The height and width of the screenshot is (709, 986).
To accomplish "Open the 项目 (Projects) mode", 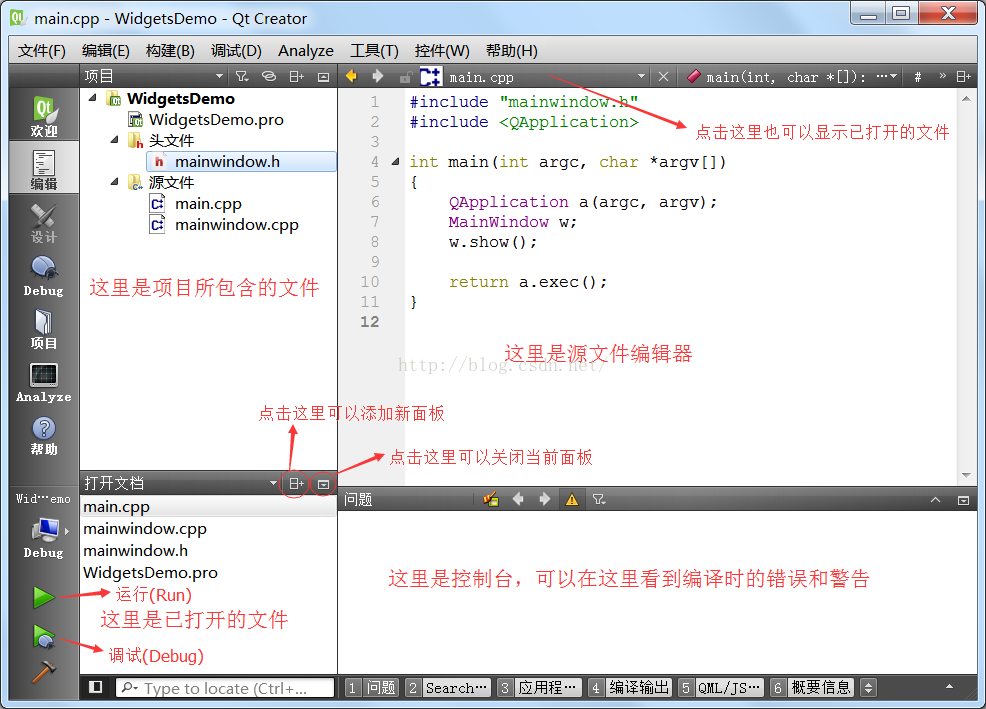I will point(43,329).
